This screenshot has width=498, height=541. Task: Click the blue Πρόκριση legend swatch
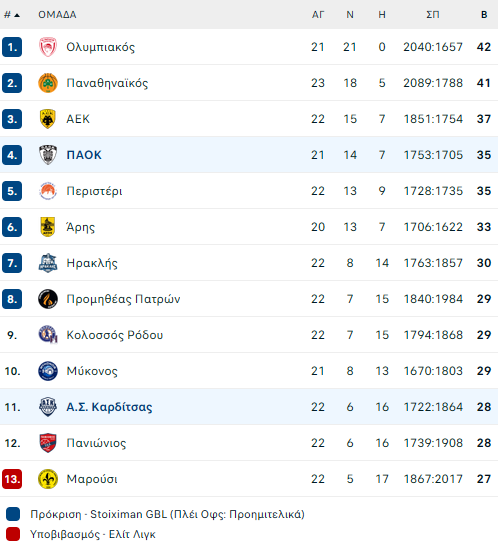coord(13,514)
